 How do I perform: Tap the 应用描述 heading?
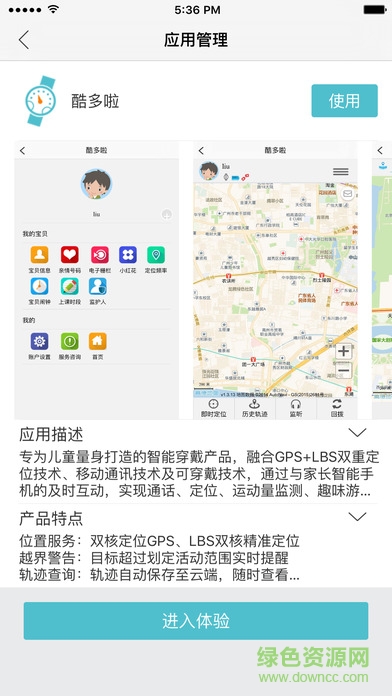[51, 434]
